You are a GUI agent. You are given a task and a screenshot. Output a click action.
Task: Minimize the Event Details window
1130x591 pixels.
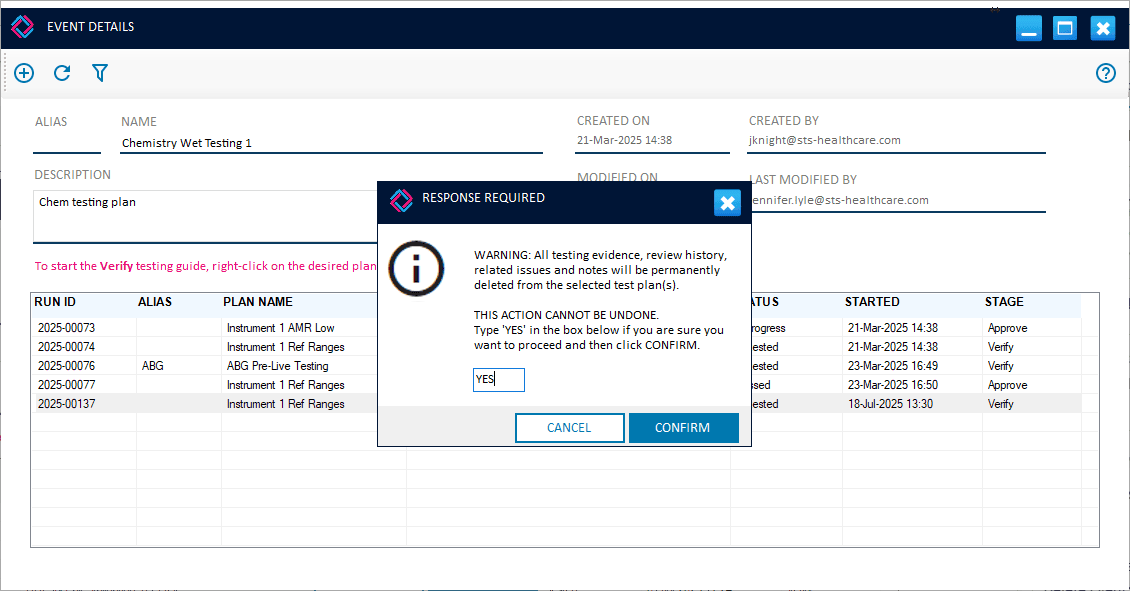coord(1028,28)
